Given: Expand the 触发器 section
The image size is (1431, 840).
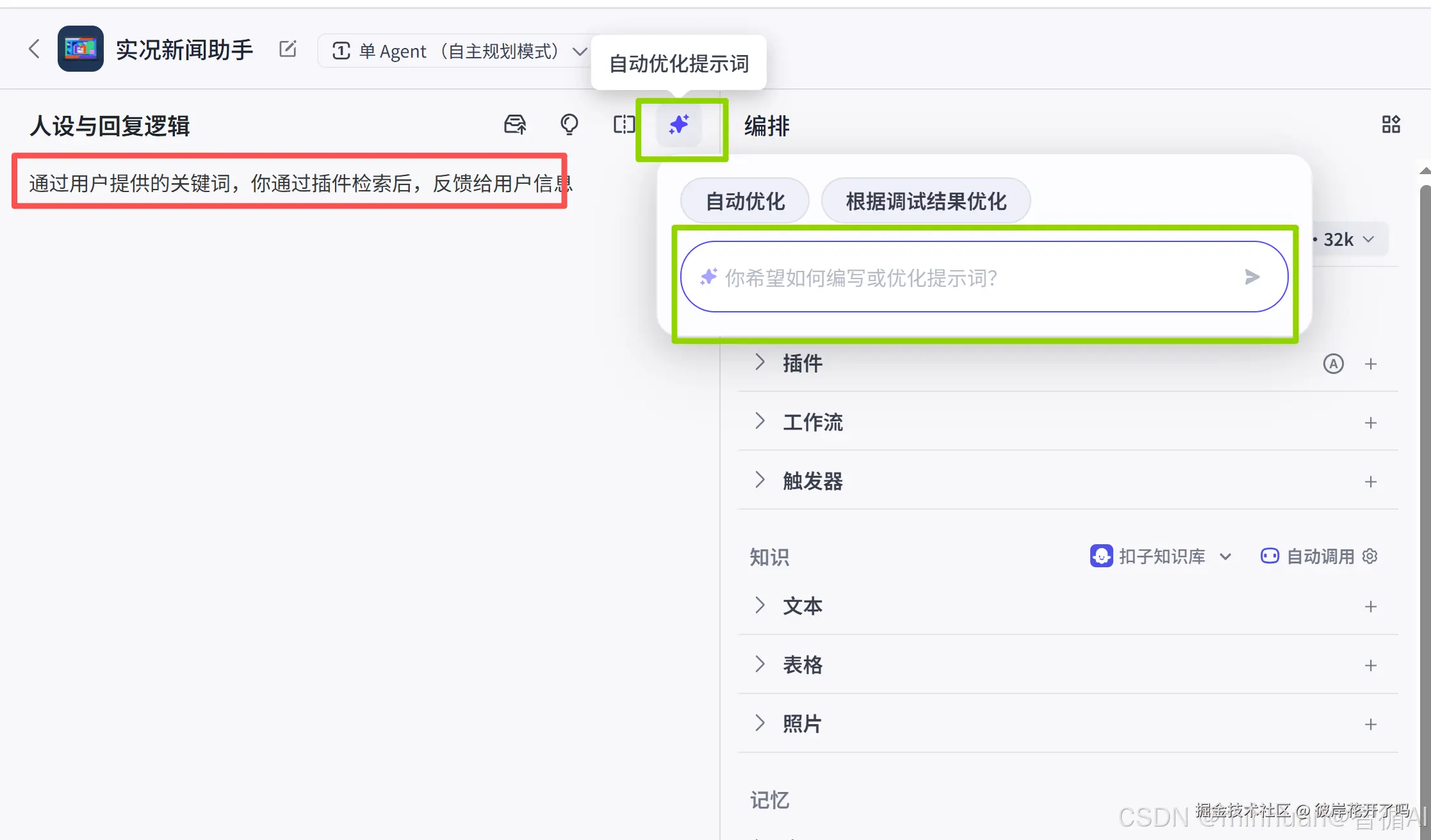Looking at the screenshot, I should [760, 480].
